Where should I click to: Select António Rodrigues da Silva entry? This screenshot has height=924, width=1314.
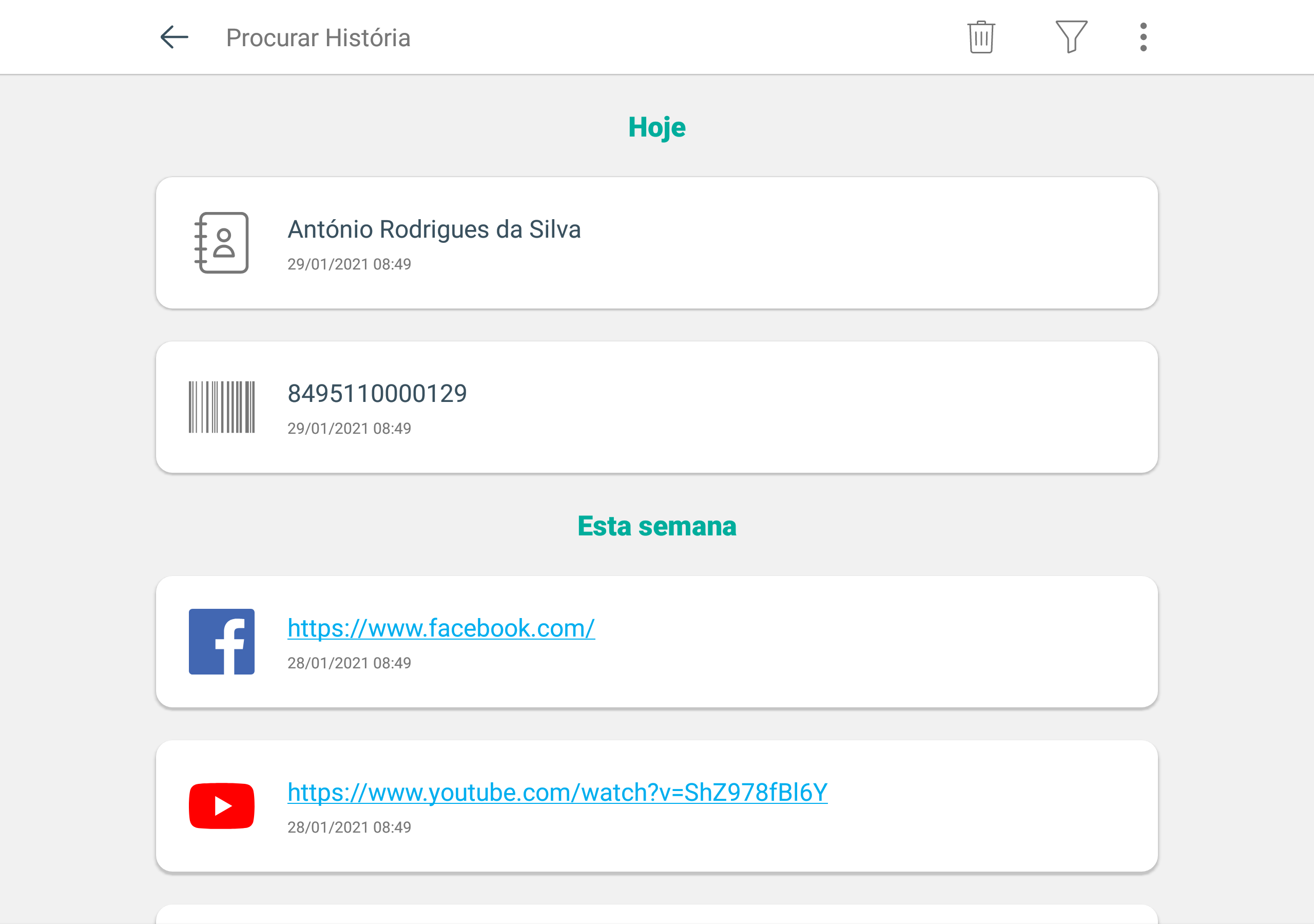tap(656, 243)
